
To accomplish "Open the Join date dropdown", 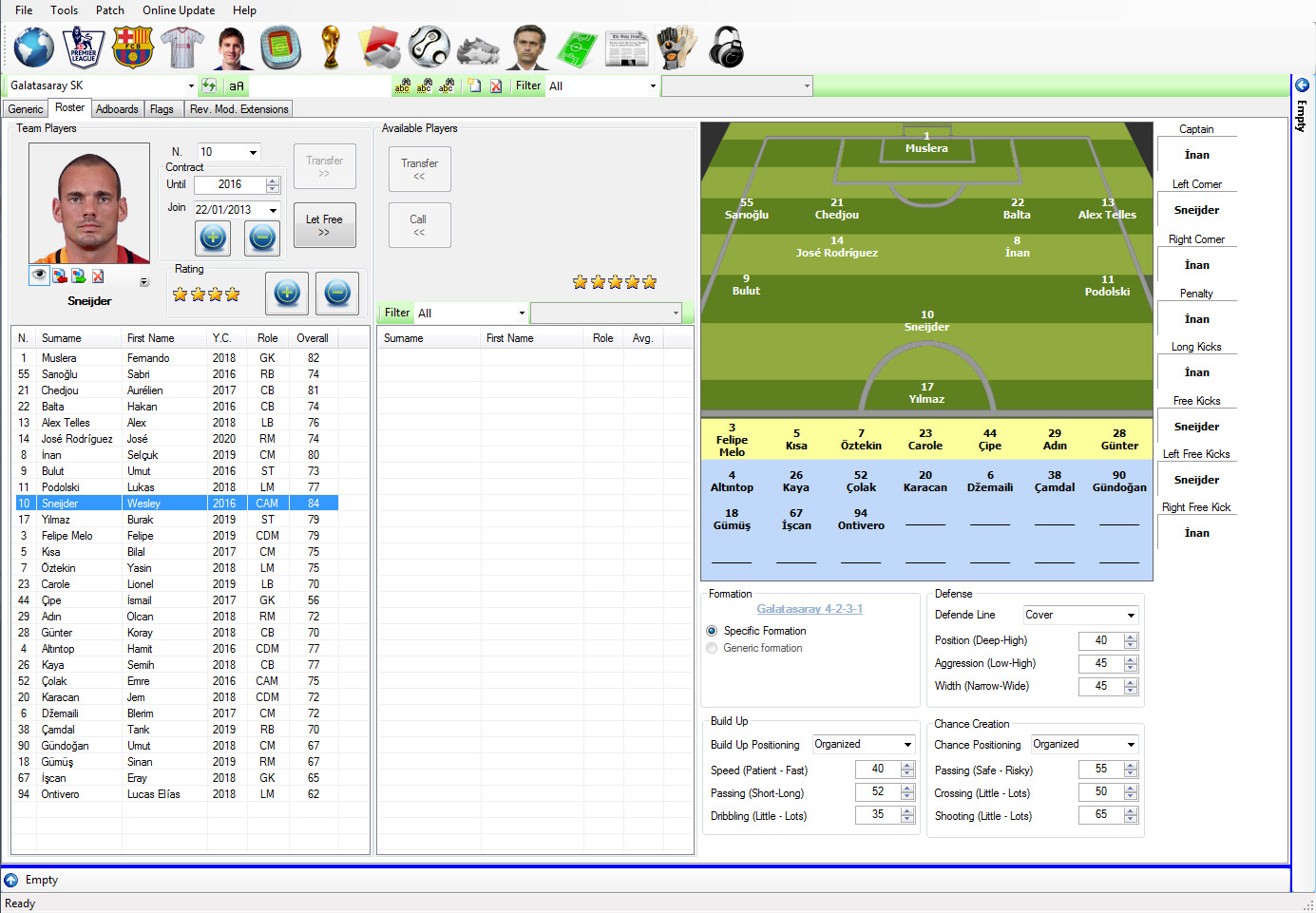I will pyautogui.click(x=273, y=210).
